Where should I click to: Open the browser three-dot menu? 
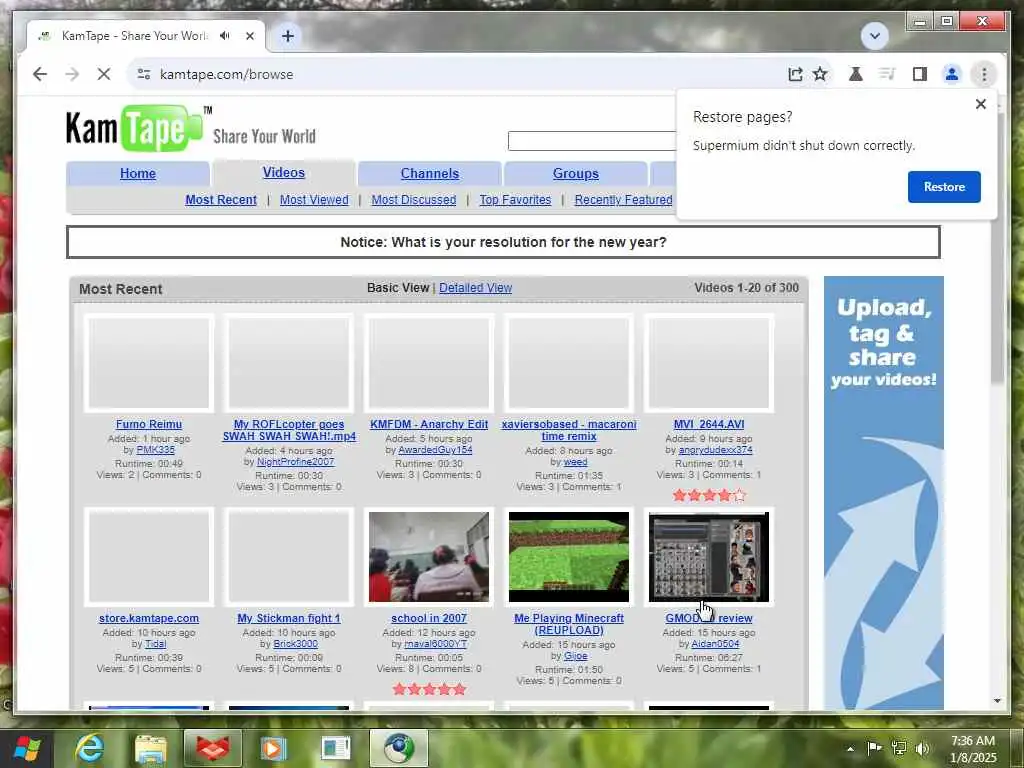[x=984, y=74]
